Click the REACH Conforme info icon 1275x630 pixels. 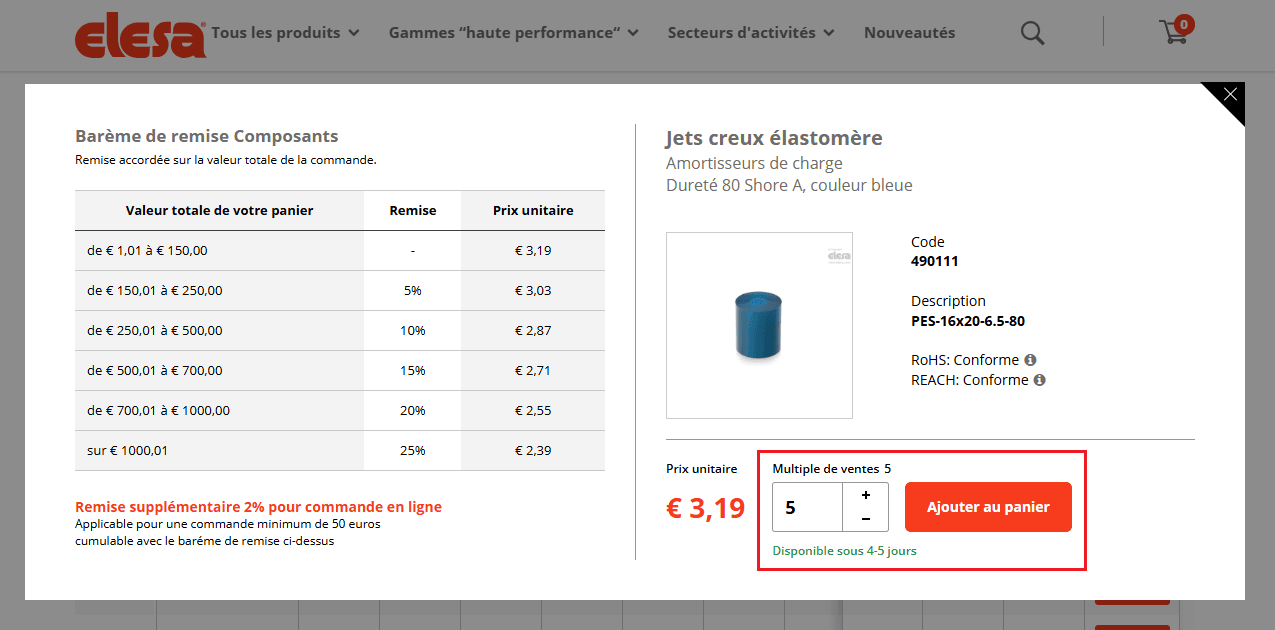pyautogui.click(x=1039, y=380)
